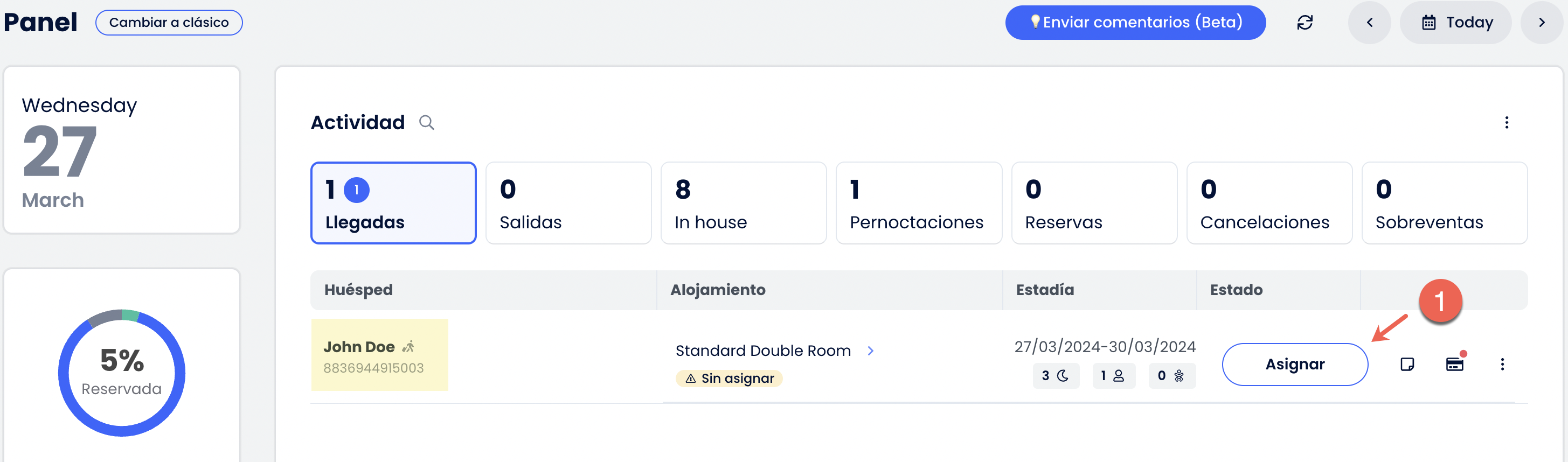Go to previous day arrow
Viewport: 1568px width, 462px height.
point(1369,23)
